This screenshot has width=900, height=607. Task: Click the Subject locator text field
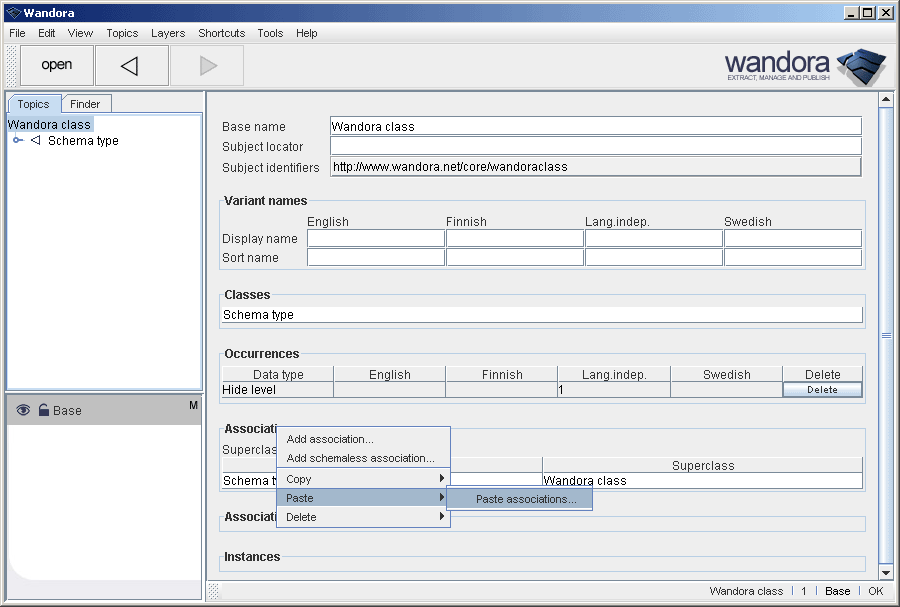pos(595,146)
